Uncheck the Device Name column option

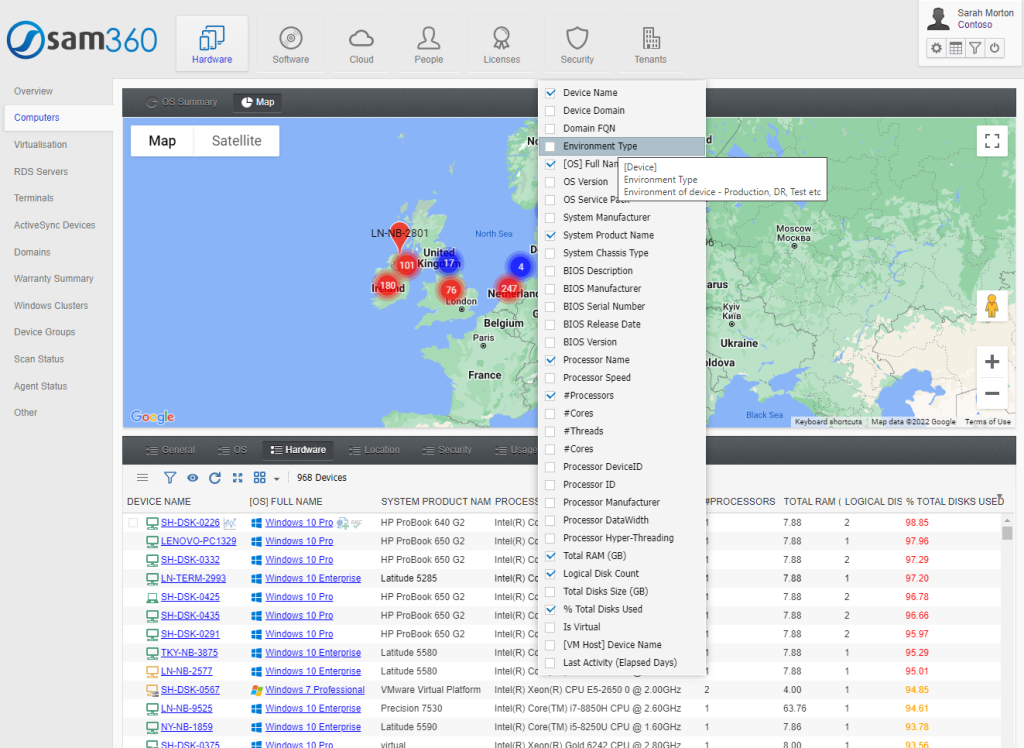550,91
